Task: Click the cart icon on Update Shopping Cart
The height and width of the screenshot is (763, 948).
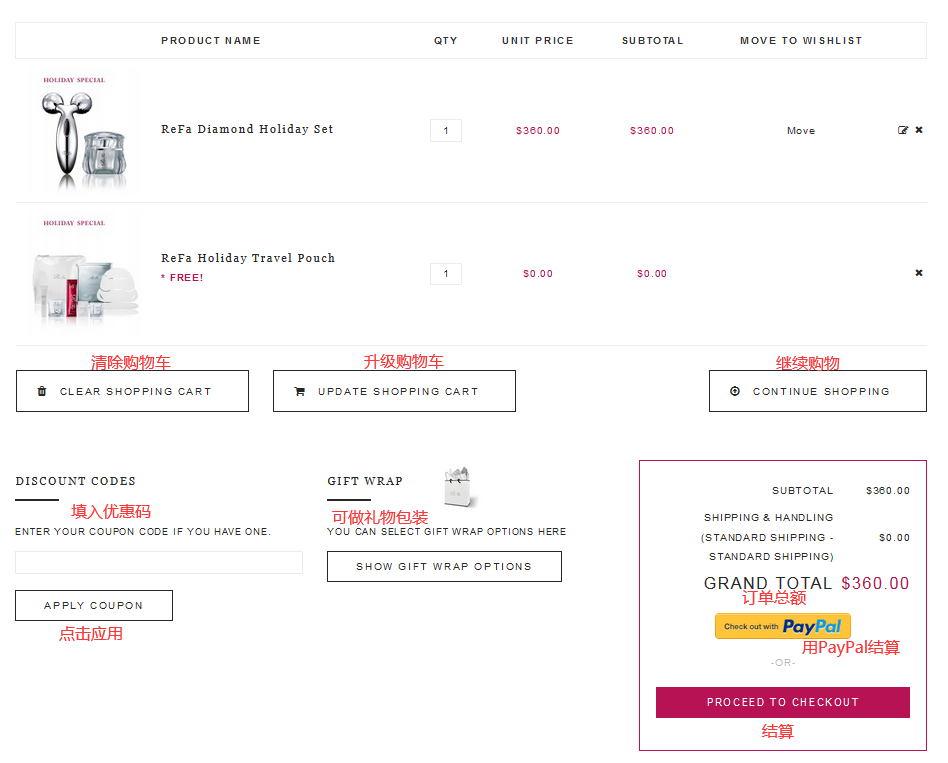Action: tap(299, 391)
